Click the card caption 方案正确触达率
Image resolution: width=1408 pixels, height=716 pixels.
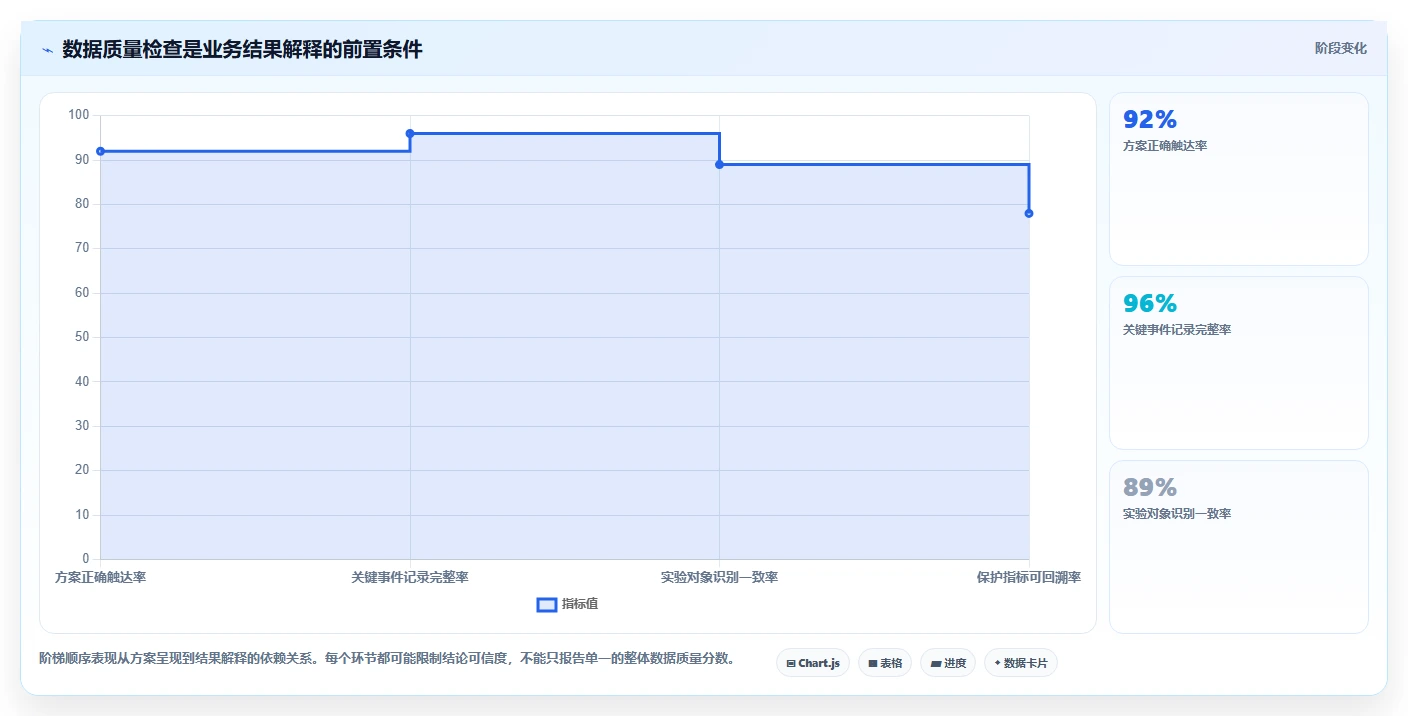click(1165, 146)
